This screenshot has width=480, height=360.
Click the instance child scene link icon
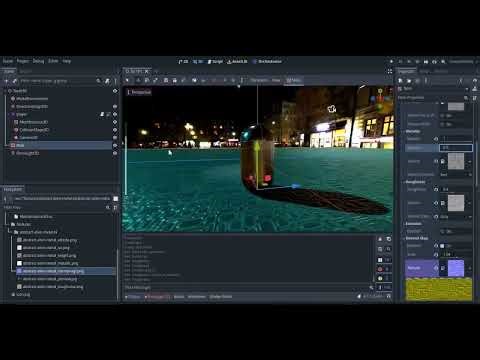pos(15,81)
